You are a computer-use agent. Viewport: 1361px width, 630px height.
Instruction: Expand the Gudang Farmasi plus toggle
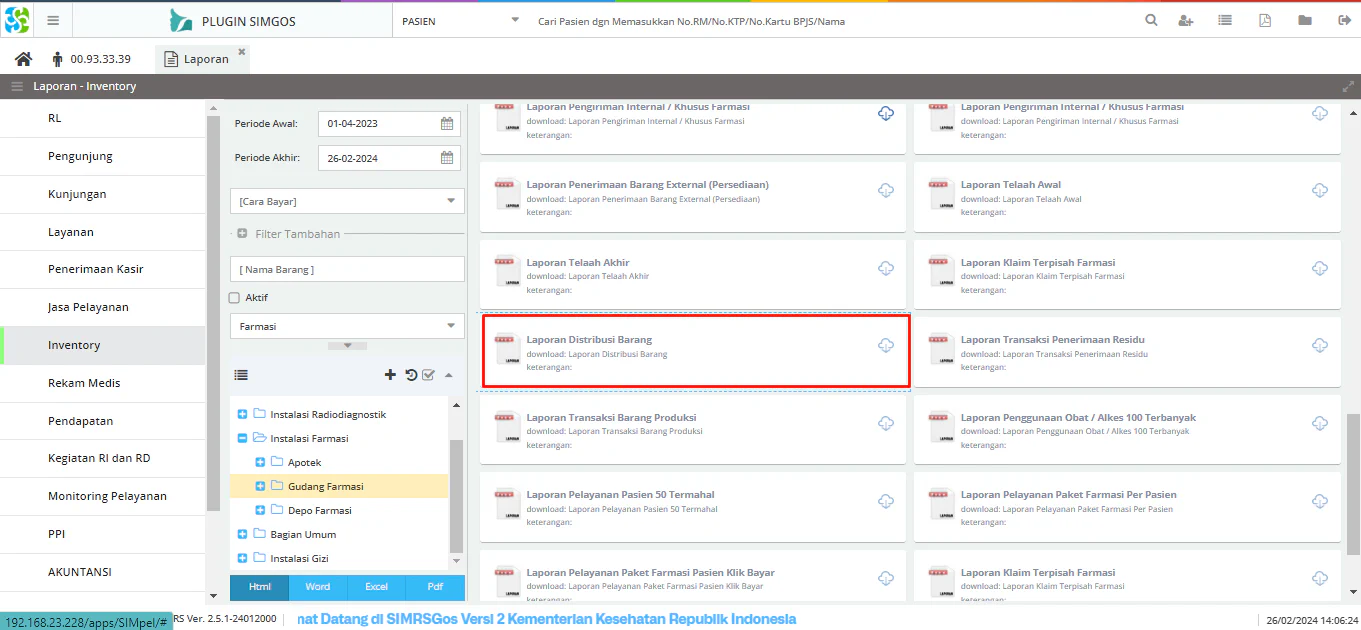pos(260,486)
